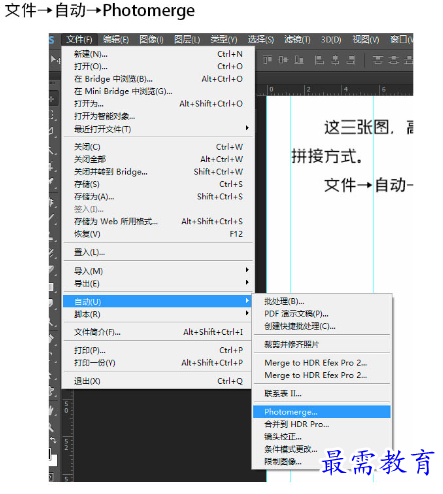Image resolution: width=443 pixels, height=494 pixels.
Task: Click the Align top edges icon
Action: click(268, 60)
